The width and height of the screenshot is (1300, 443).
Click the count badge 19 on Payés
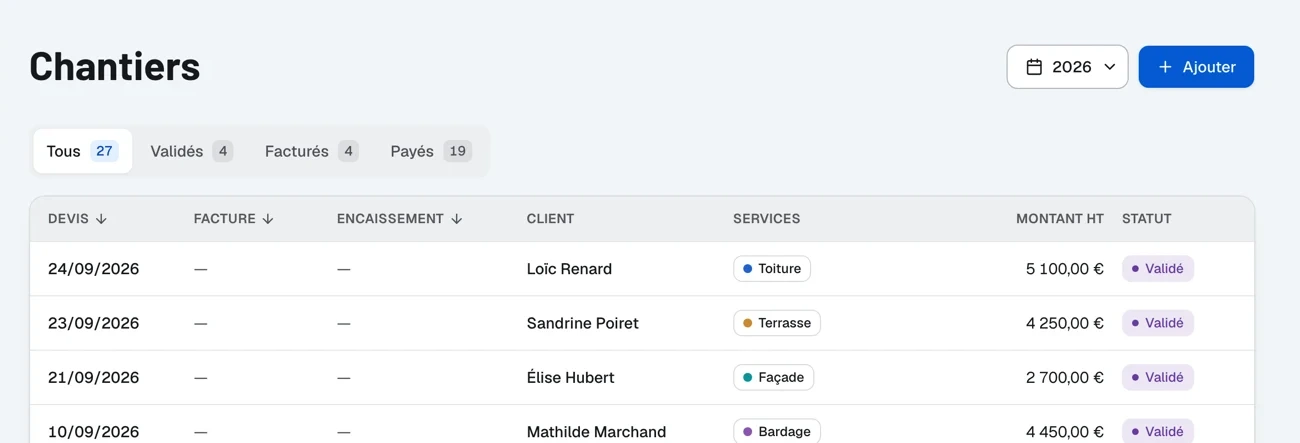tap(457, 151)
